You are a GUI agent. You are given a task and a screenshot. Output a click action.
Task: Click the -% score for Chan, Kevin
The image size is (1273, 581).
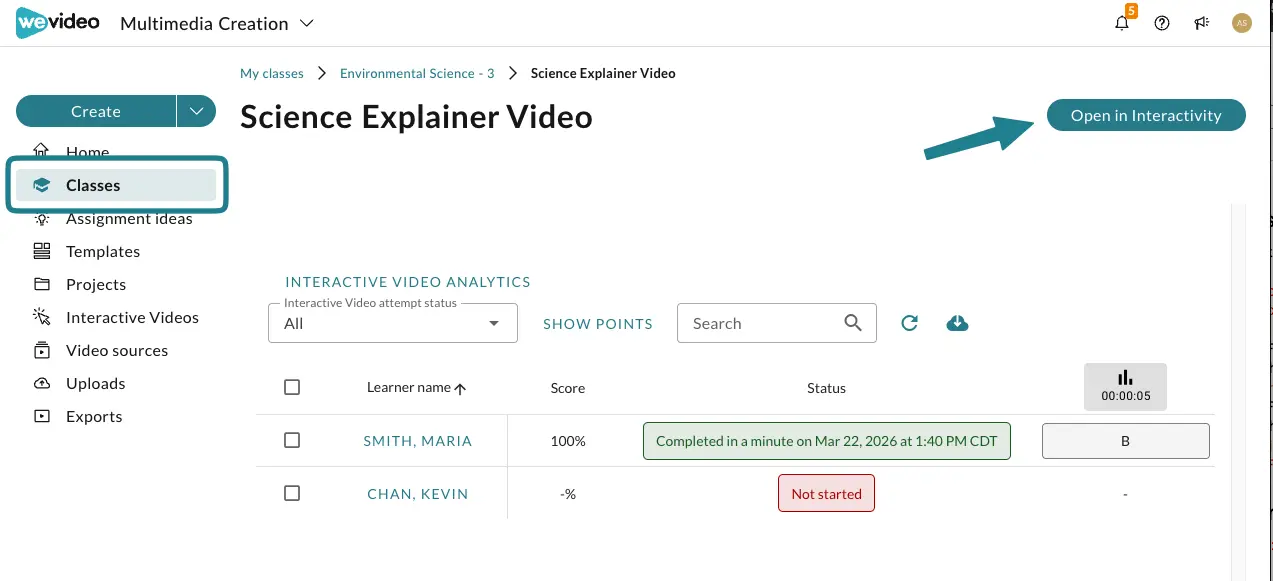tap(568, 494)
